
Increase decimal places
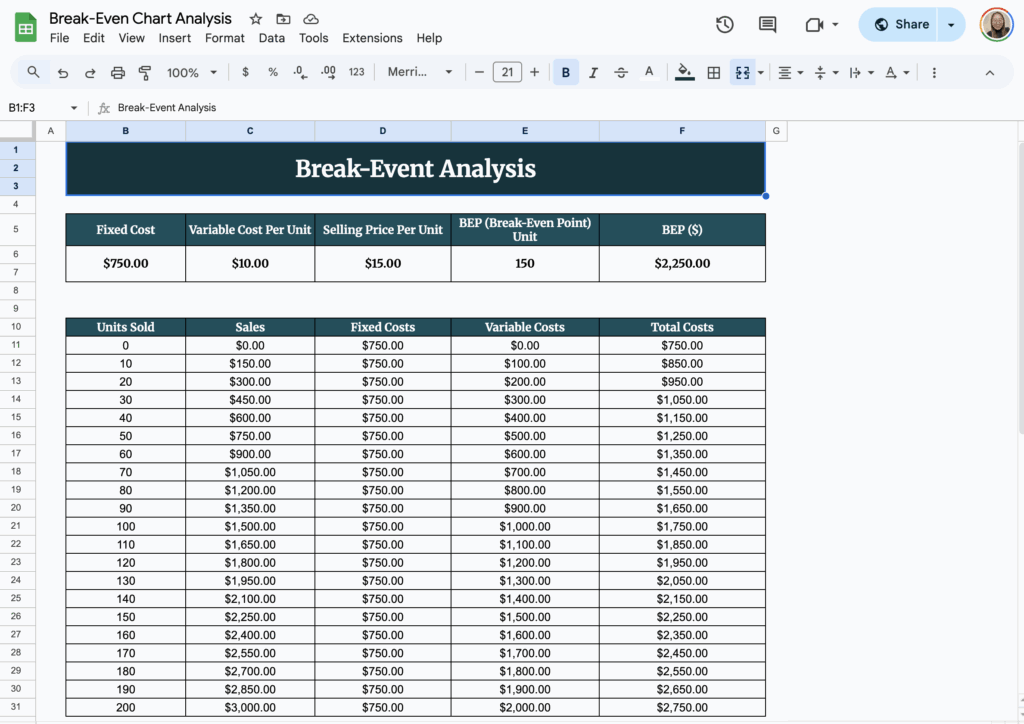[327, 72]
